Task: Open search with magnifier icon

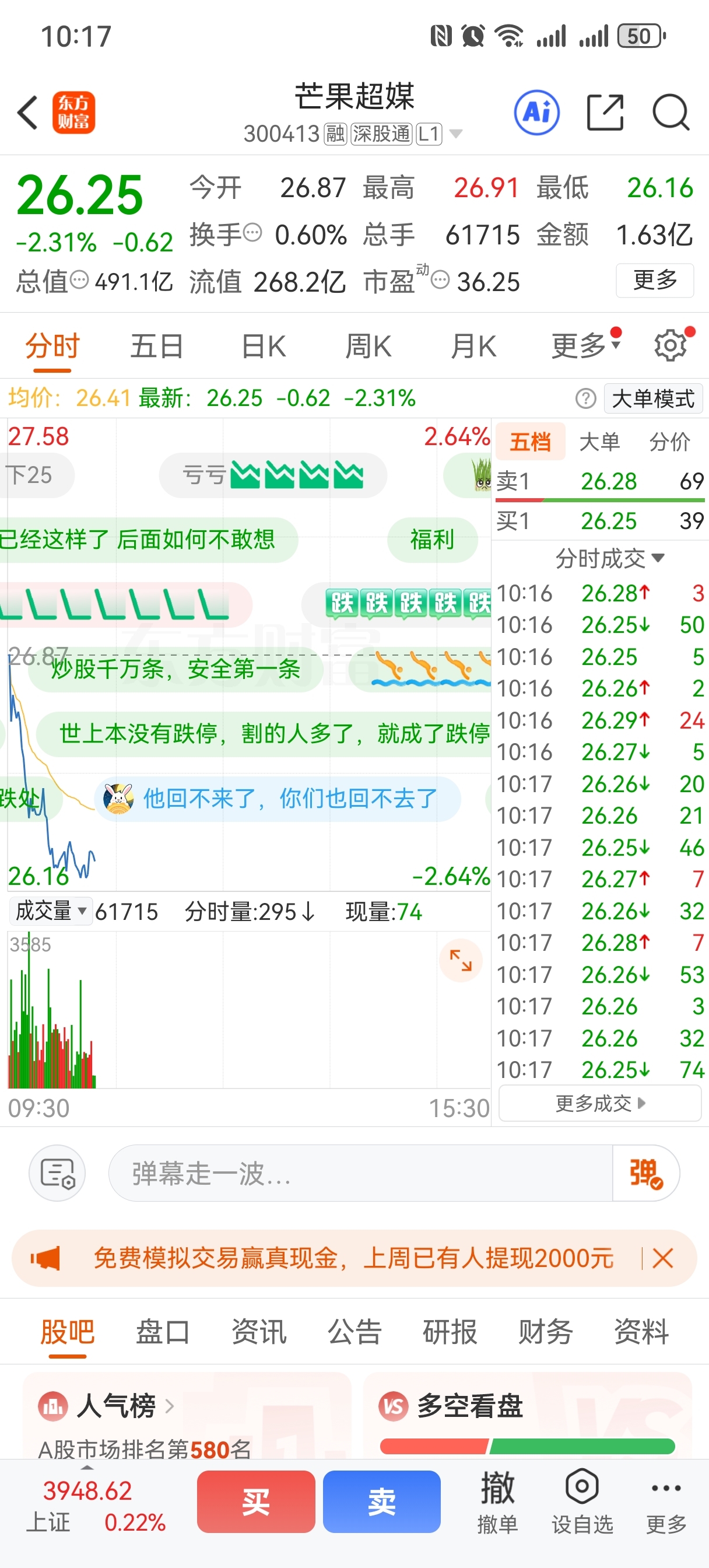Action: 671,113
